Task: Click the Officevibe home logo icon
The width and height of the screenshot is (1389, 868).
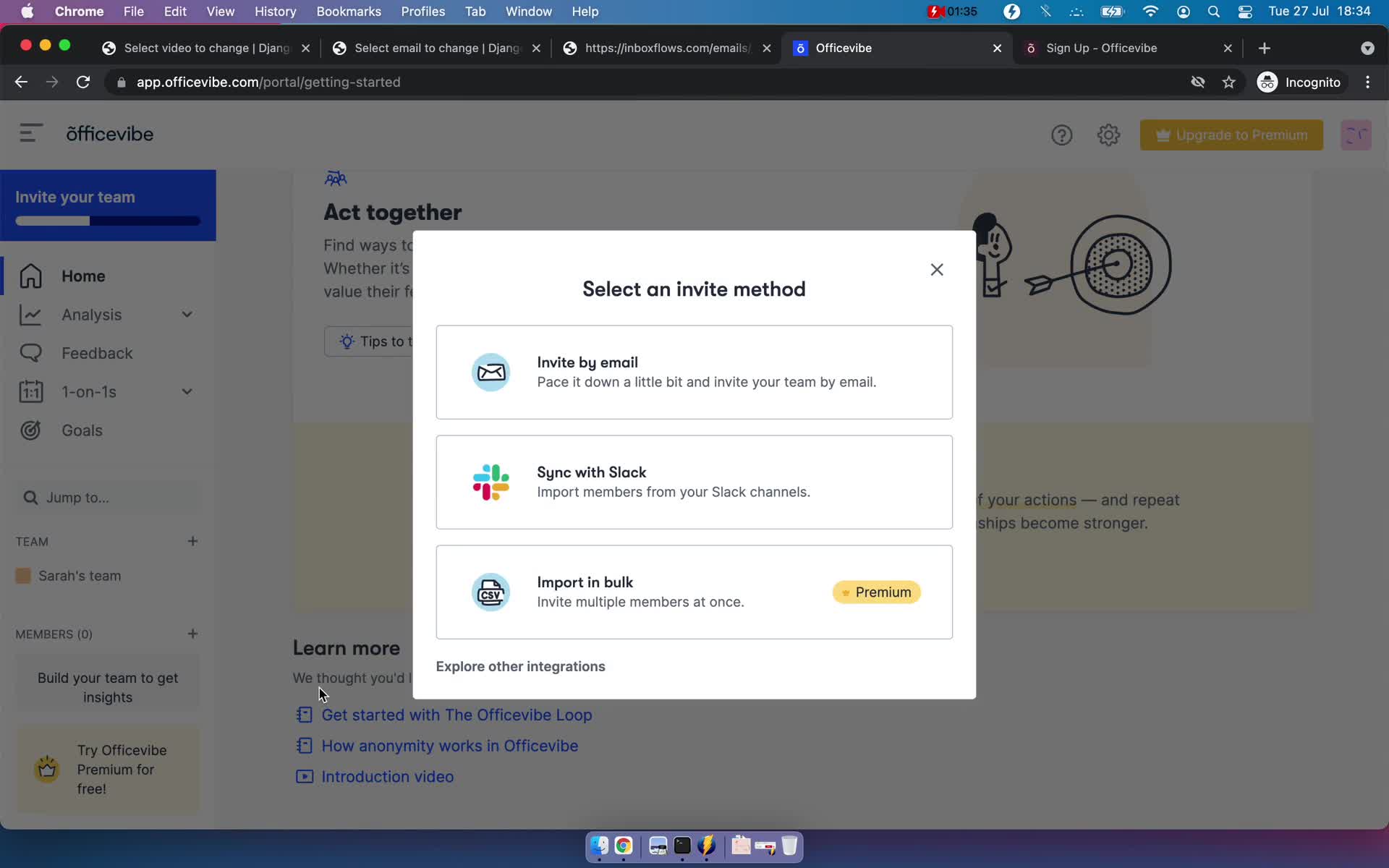Action: (109, 134)
